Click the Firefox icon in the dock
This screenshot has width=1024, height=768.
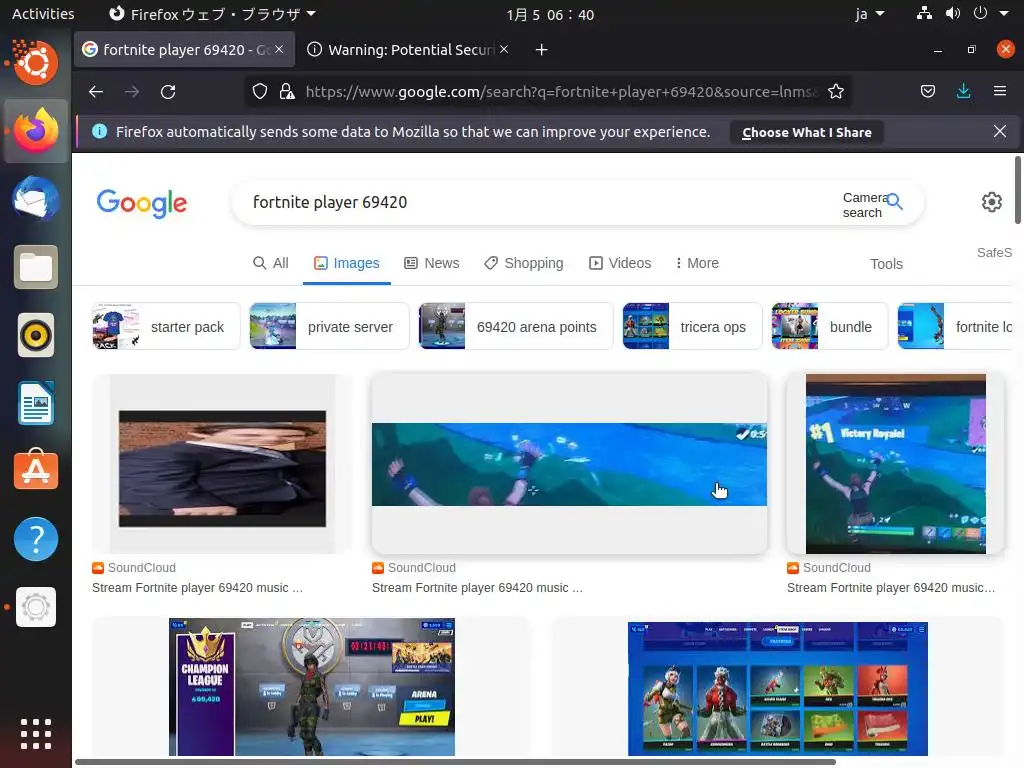pyautogui.click(x=36, y=131)
